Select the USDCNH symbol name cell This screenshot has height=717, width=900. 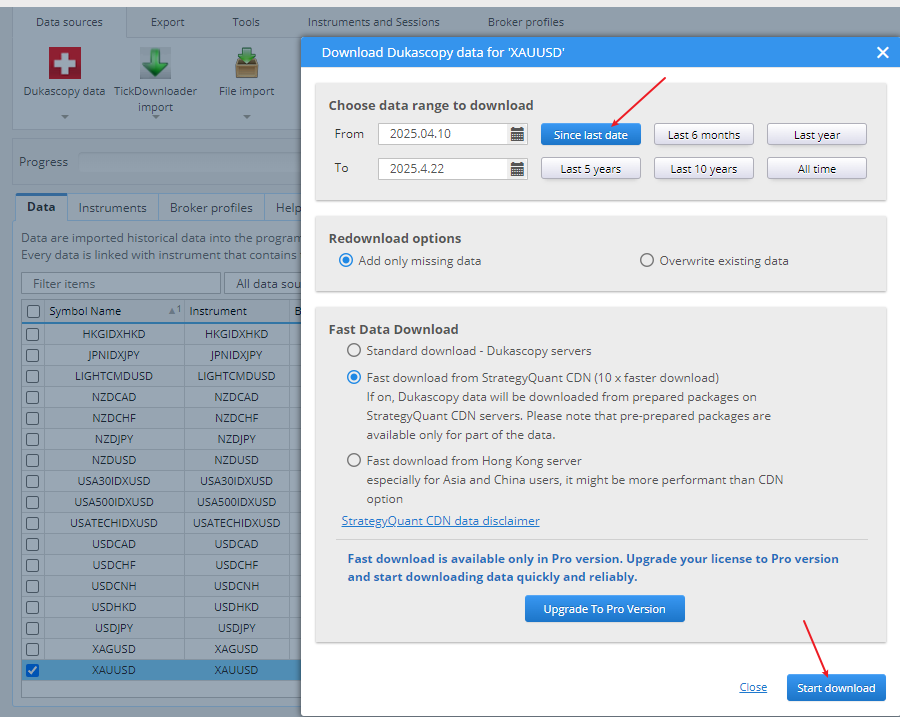pos(114,586)
